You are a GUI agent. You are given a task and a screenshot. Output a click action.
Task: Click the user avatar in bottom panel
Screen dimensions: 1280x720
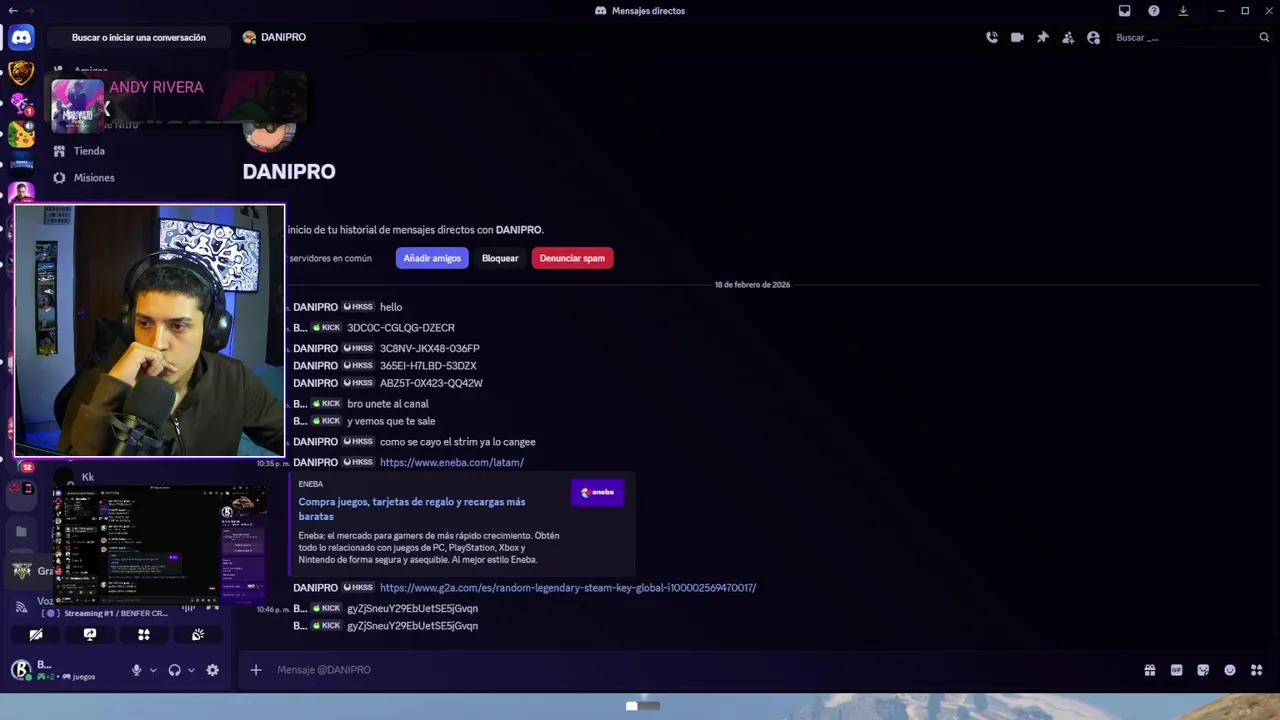pyautogui.click(x=21, y=670)
